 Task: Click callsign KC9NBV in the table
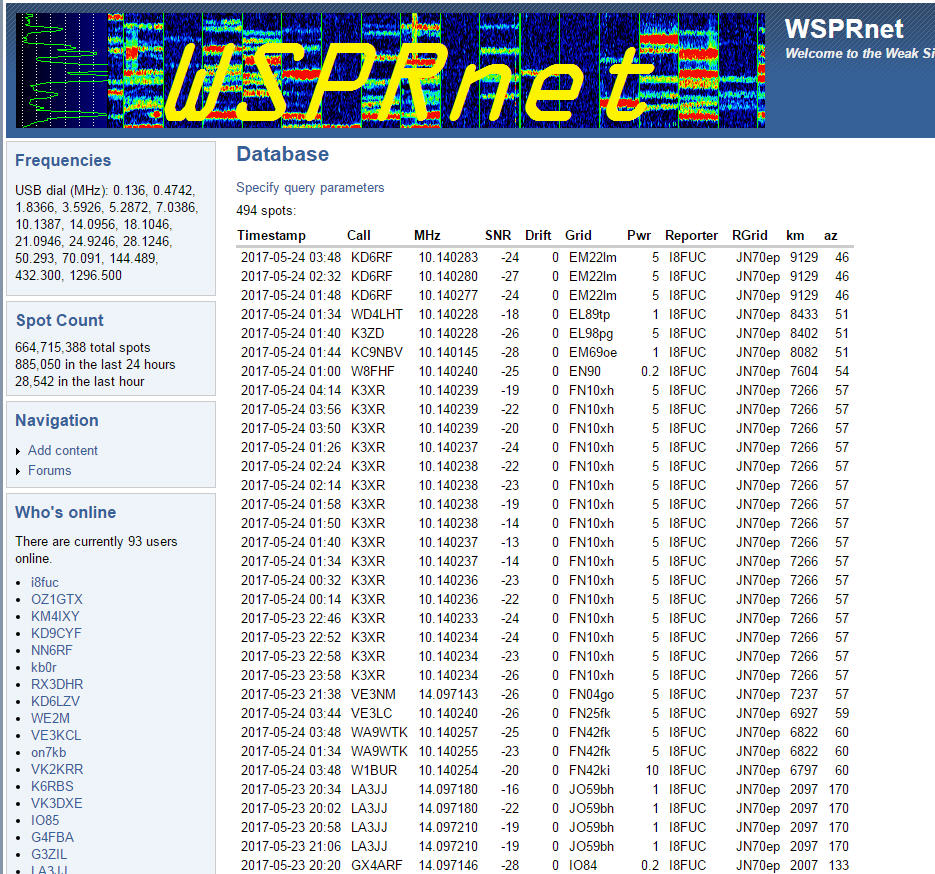377,352
